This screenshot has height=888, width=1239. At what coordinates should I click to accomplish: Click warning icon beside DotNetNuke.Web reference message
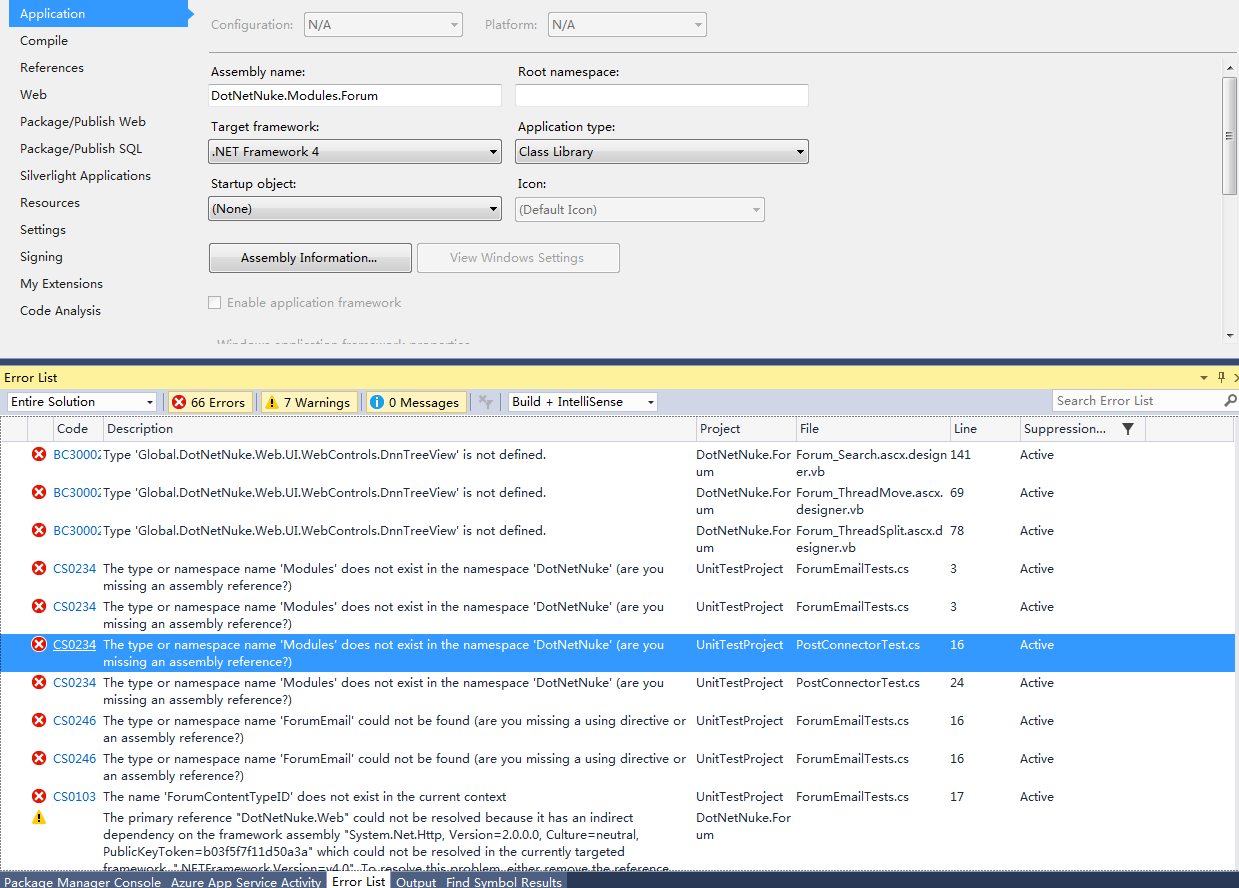tap(39, 818)
